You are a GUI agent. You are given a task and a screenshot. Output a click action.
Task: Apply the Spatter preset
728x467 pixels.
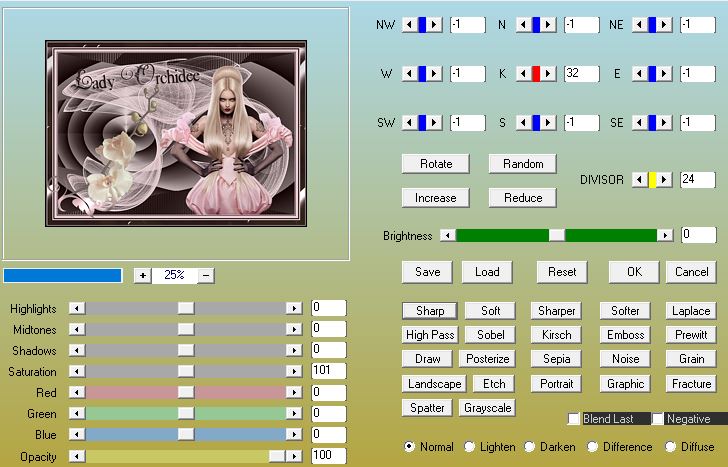pyautogui.click(x=427, y=408)
